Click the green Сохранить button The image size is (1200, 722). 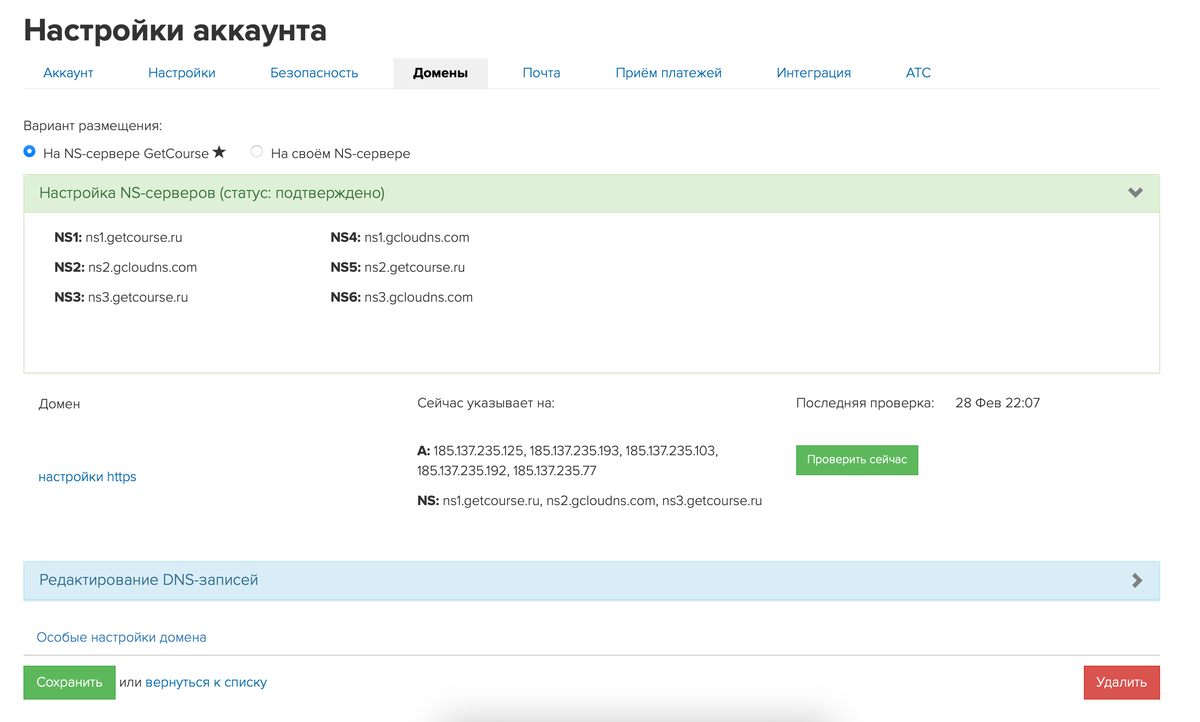(x=69, y=682)
